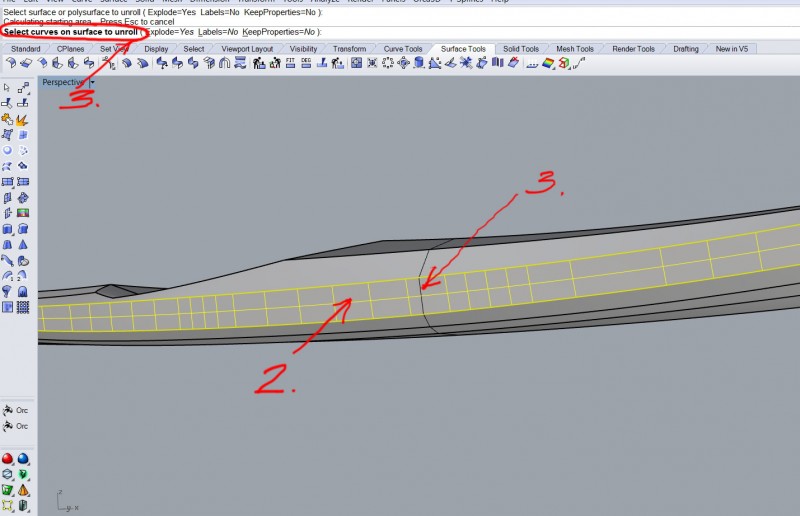
Task: Click the blue sphere render icon
Action: coord(23,458)
